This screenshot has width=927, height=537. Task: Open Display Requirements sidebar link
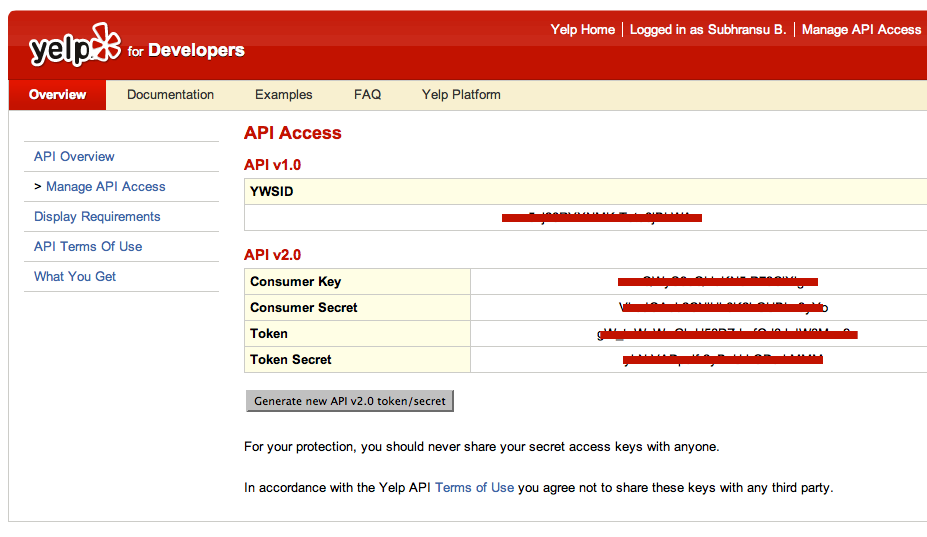click(97, 216)
